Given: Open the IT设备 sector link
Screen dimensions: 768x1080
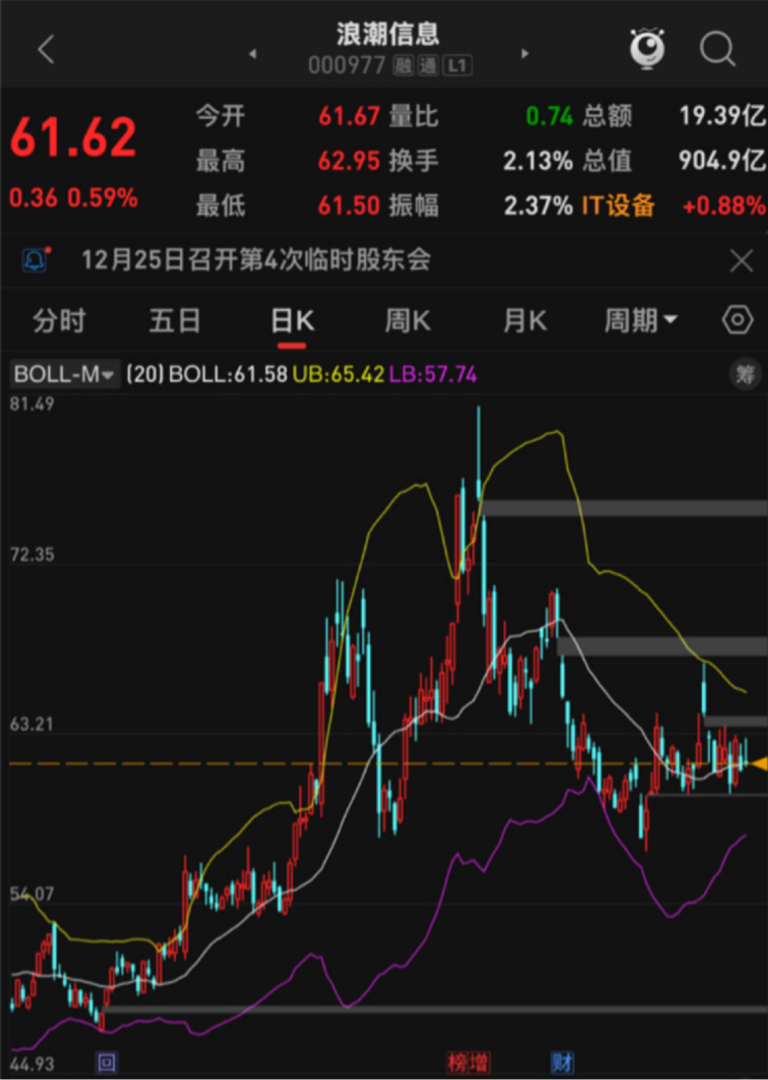Looking at the screenshot, I should [x=618, y=205].
